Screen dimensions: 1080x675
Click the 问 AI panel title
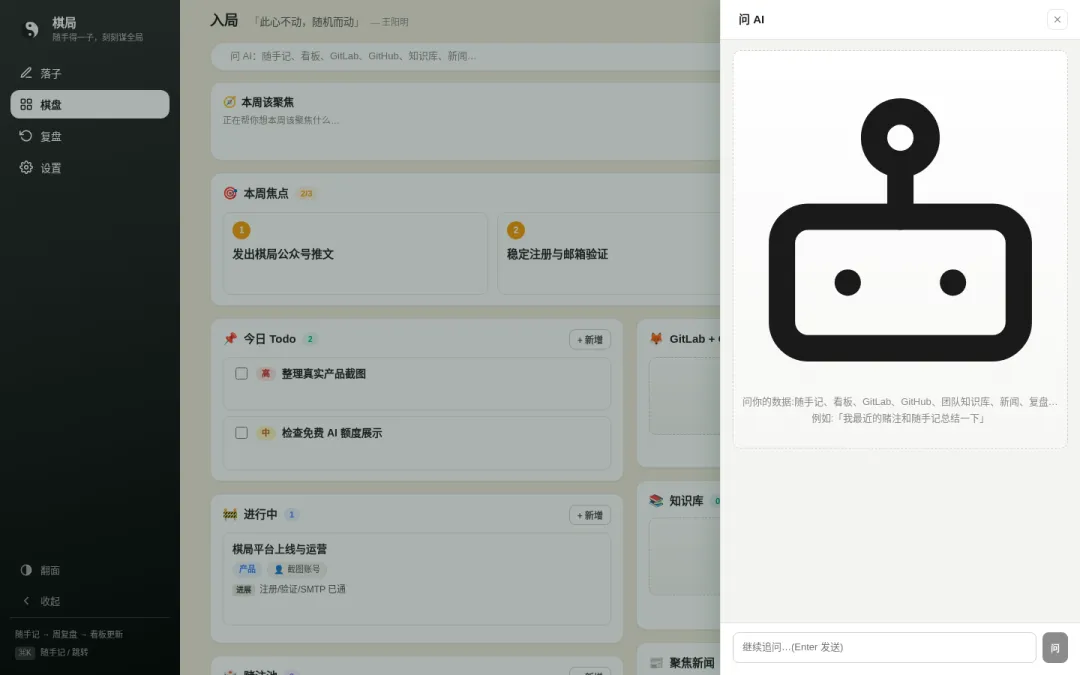click(x=751, y=19)
